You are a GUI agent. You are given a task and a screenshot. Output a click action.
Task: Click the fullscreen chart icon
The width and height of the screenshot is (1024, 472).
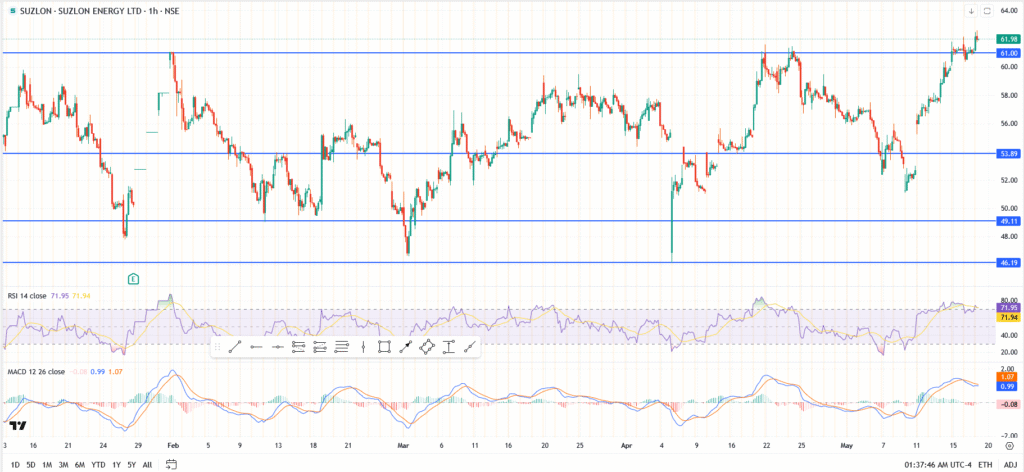[987, 11]
